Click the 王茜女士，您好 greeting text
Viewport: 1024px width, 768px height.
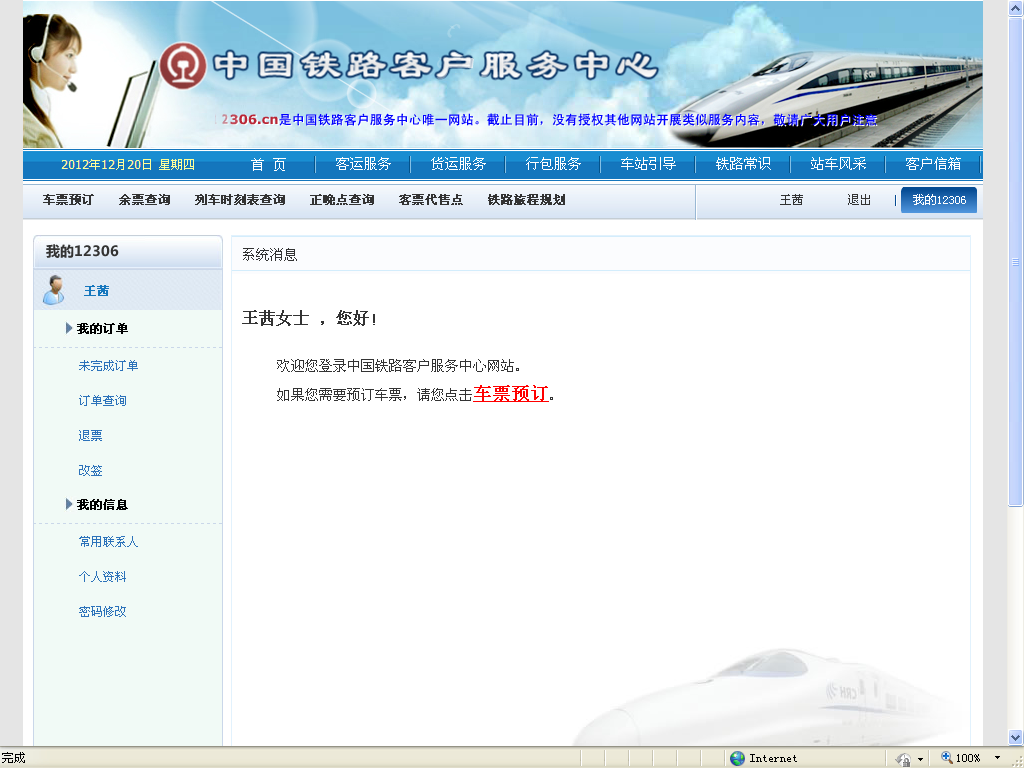(x=309, y=318)
